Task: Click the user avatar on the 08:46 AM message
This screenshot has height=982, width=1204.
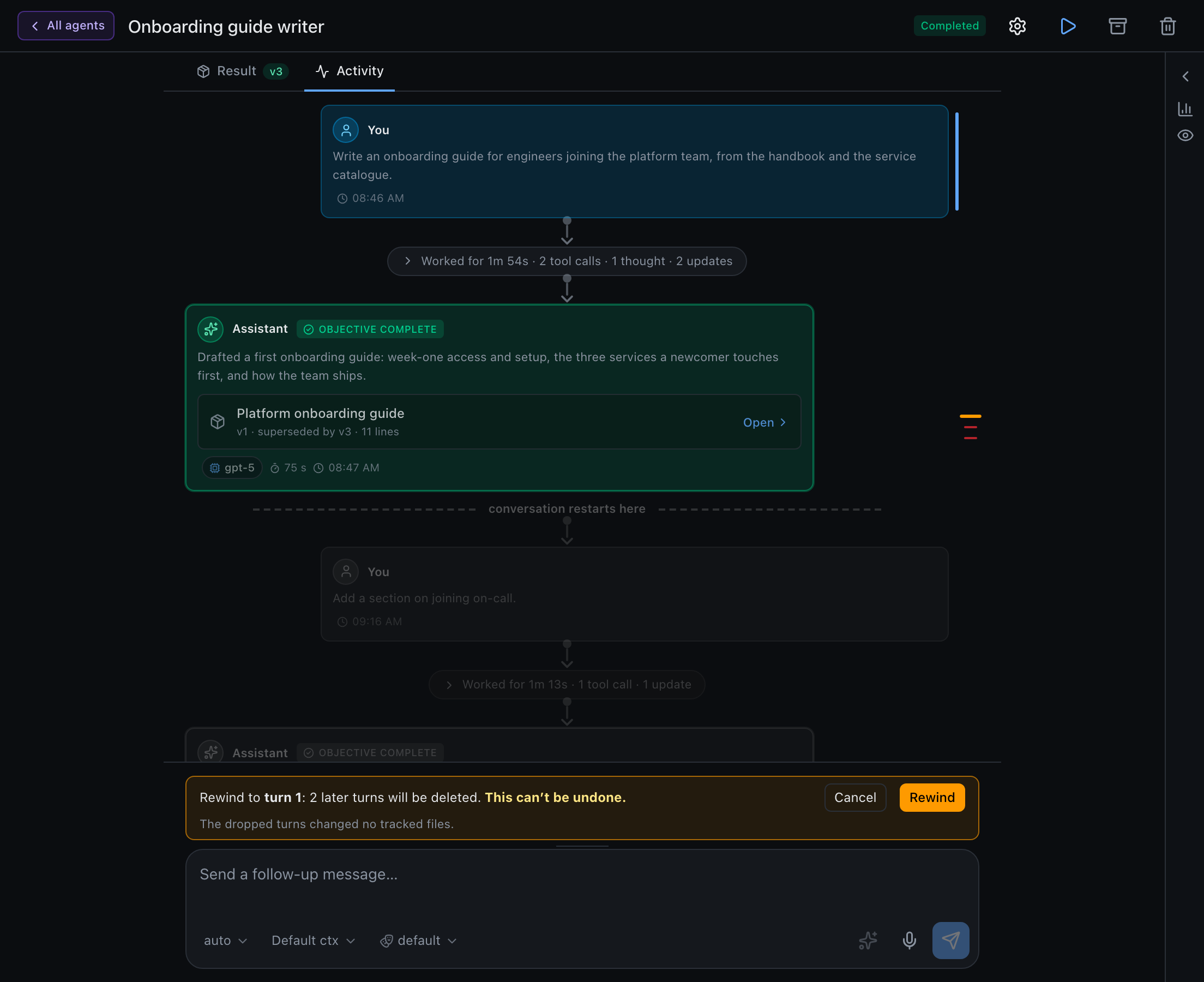Action: 345,130
